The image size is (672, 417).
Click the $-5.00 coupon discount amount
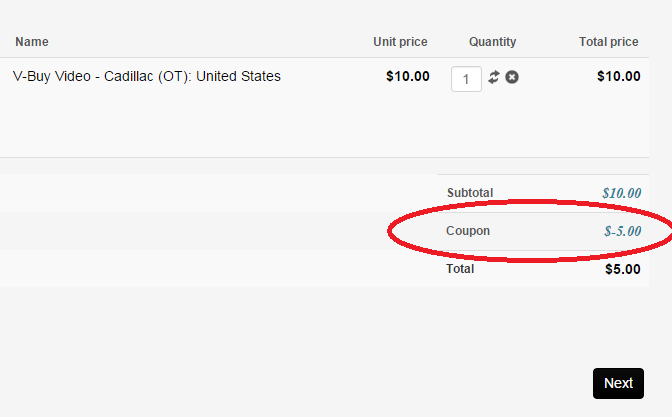pos(622,232)
